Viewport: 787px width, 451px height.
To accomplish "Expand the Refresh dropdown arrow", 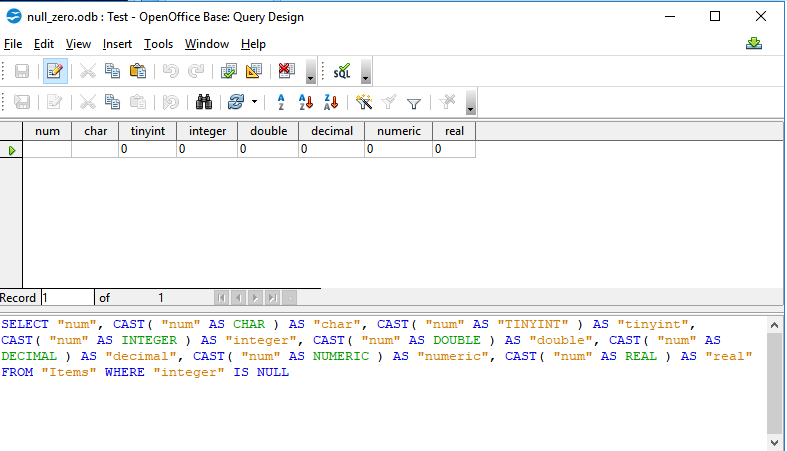I will click(255, 102).
